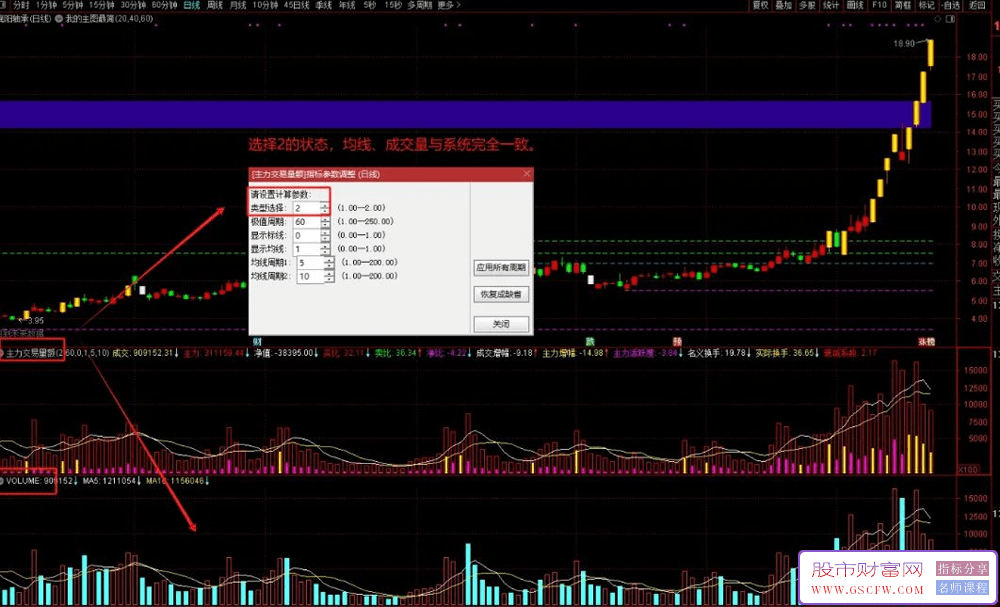Click the 均线周期1 spinner arrows
Image resolution: width=1000 pixels, height=607 pixels.
coord(329,263)
